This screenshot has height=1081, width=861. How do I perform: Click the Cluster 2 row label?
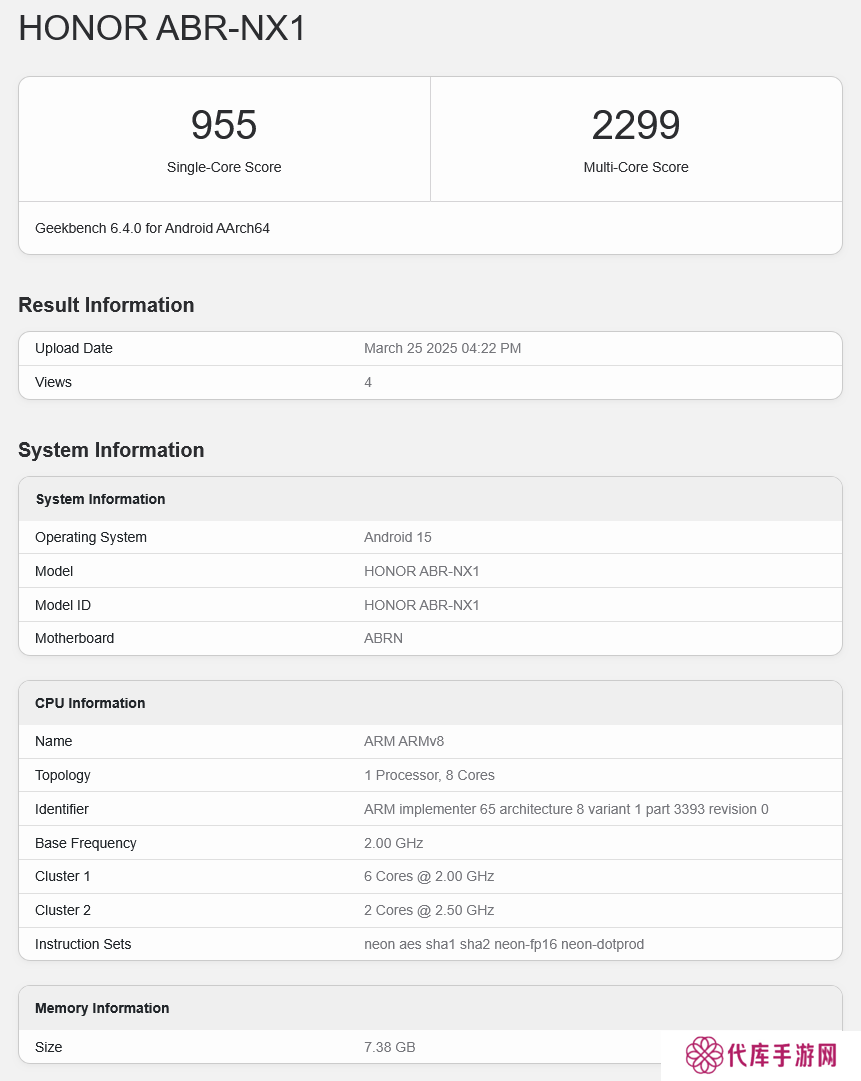click(63, 910)
